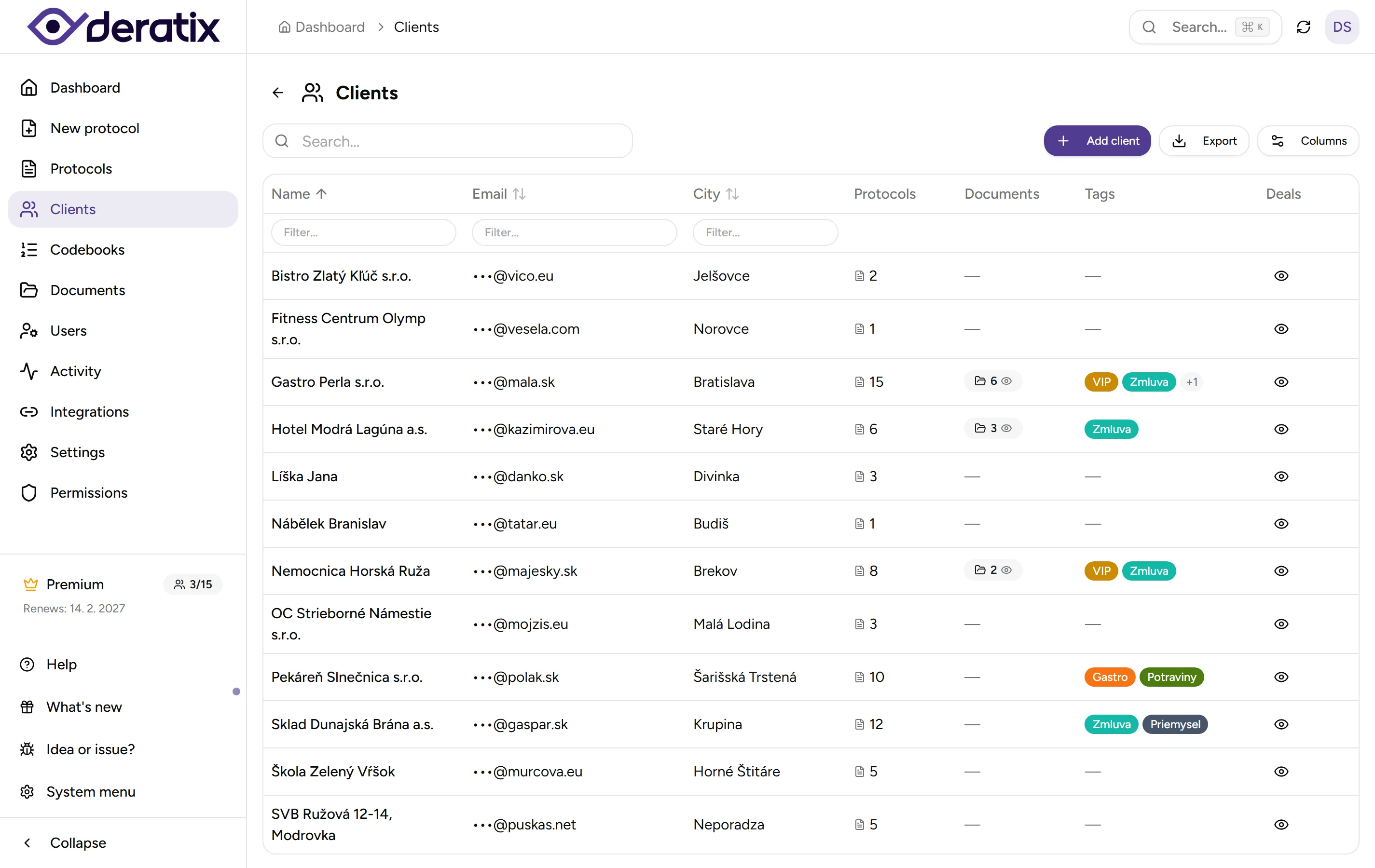Viewport: 1375px width, 868px height.
Task: Open Codebooks in the sidebar
Action: point(87,249)
